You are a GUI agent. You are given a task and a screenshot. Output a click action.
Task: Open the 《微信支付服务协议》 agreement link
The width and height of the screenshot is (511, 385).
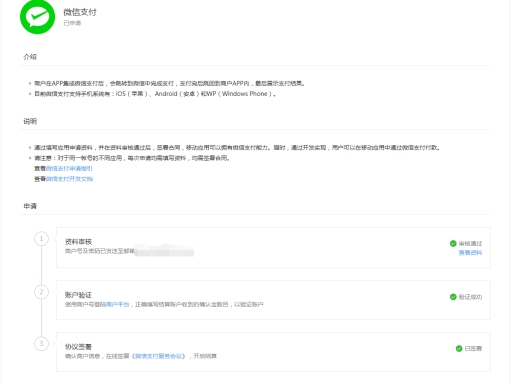[x=159, y=356]
